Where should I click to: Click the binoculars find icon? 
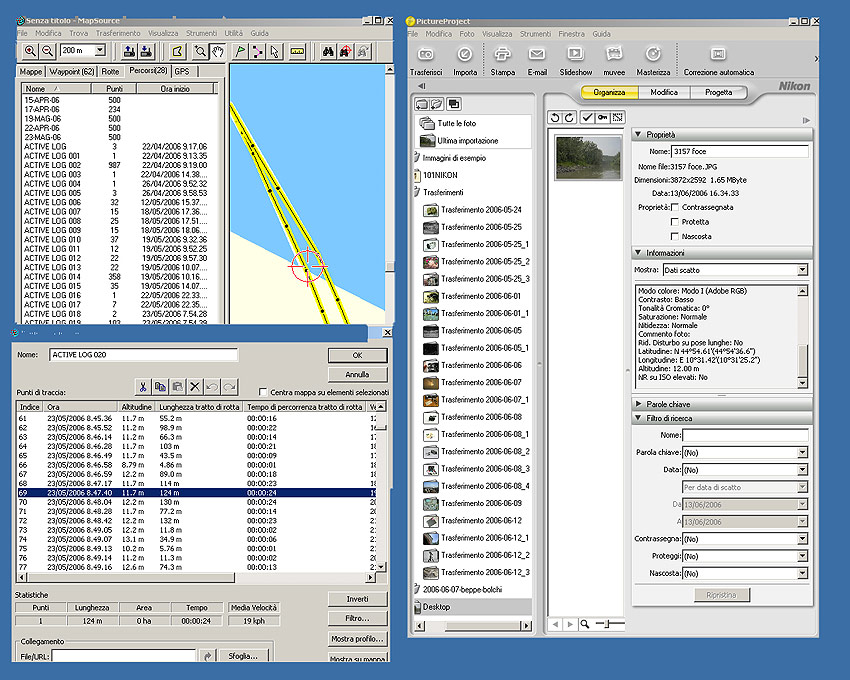(x=328, y=52)
